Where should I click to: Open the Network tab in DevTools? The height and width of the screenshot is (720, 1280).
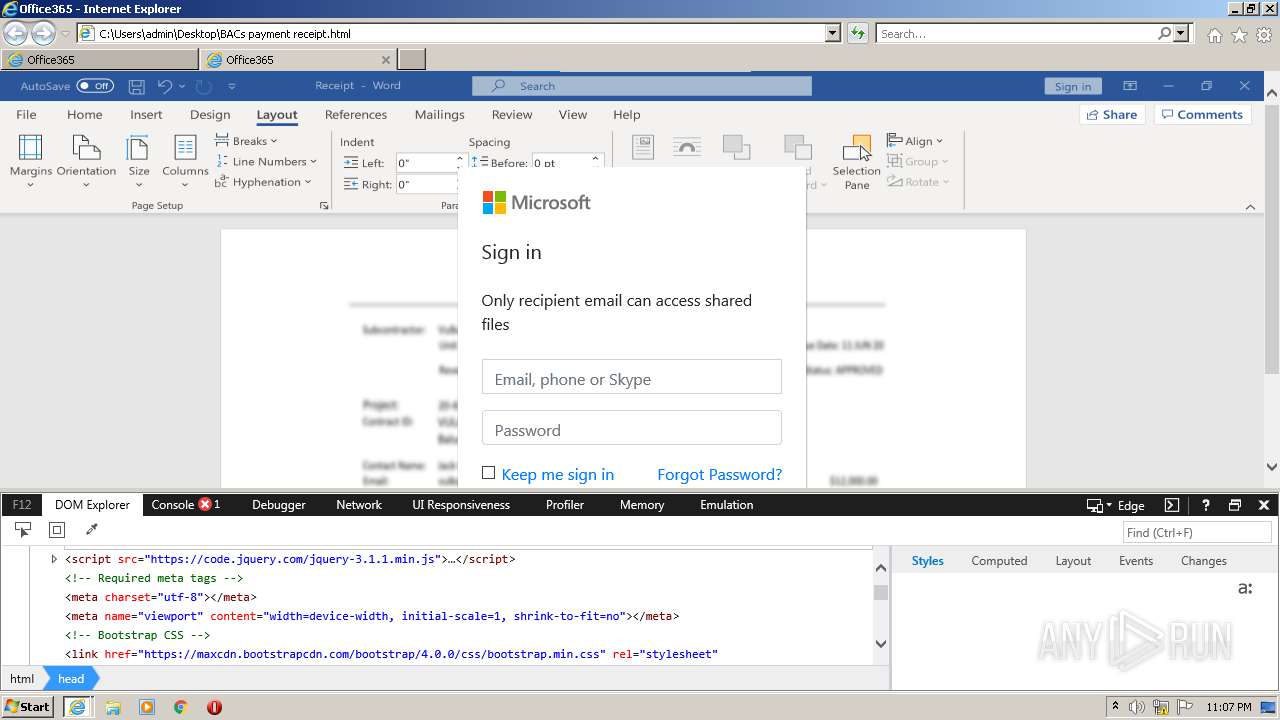click(359, 505)
